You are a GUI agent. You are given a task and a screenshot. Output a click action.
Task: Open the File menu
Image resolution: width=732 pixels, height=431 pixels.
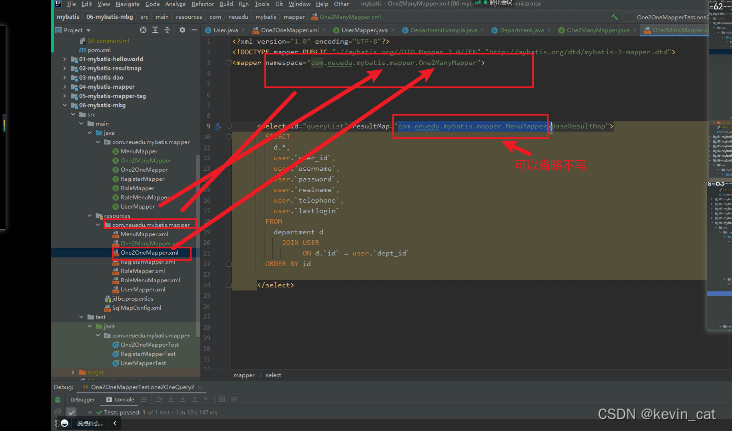(71, 4)
